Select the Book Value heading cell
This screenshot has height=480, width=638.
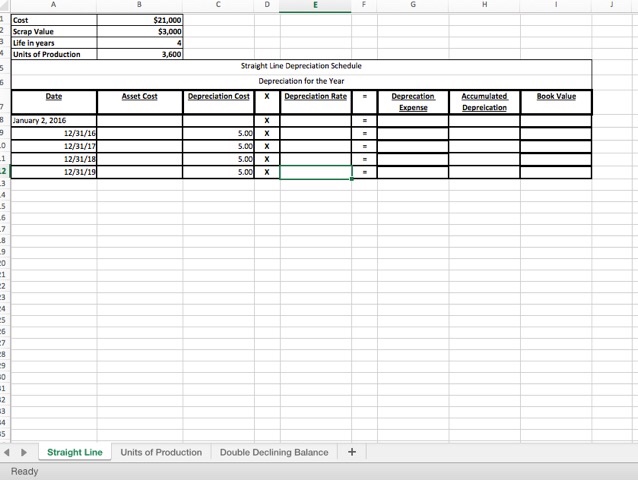point(556,102)
